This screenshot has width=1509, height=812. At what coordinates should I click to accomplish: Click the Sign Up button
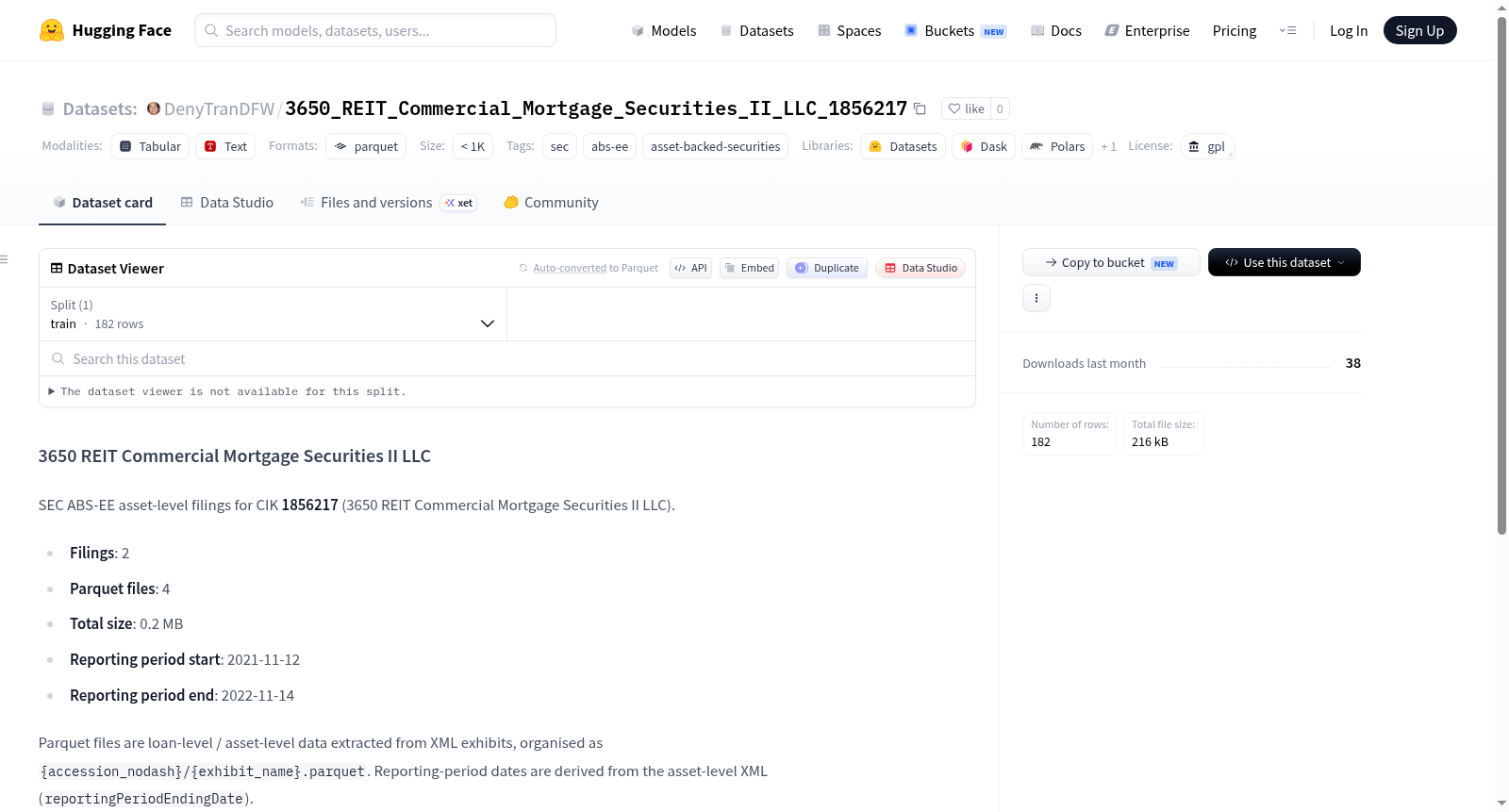[1420, 30]
